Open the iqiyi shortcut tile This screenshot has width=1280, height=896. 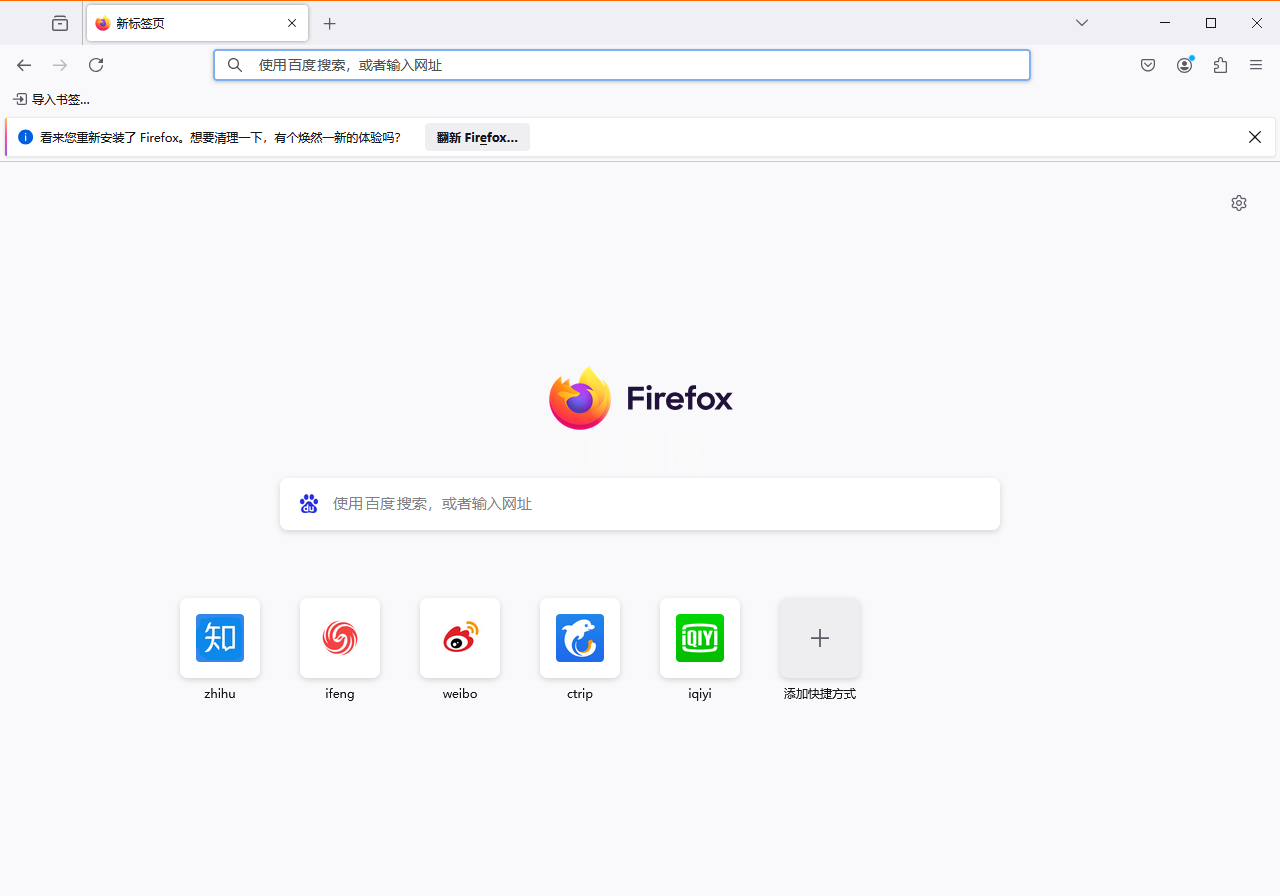700,638
